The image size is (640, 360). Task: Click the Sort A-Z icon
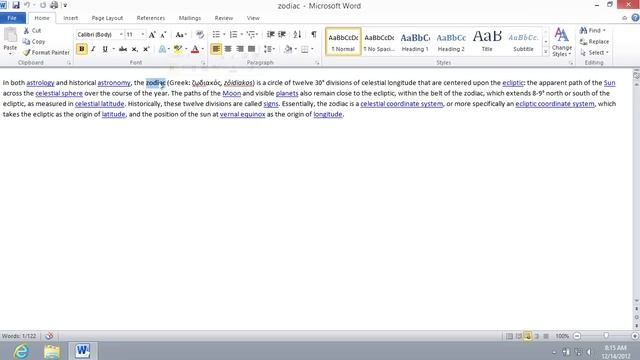click(297, 35)
